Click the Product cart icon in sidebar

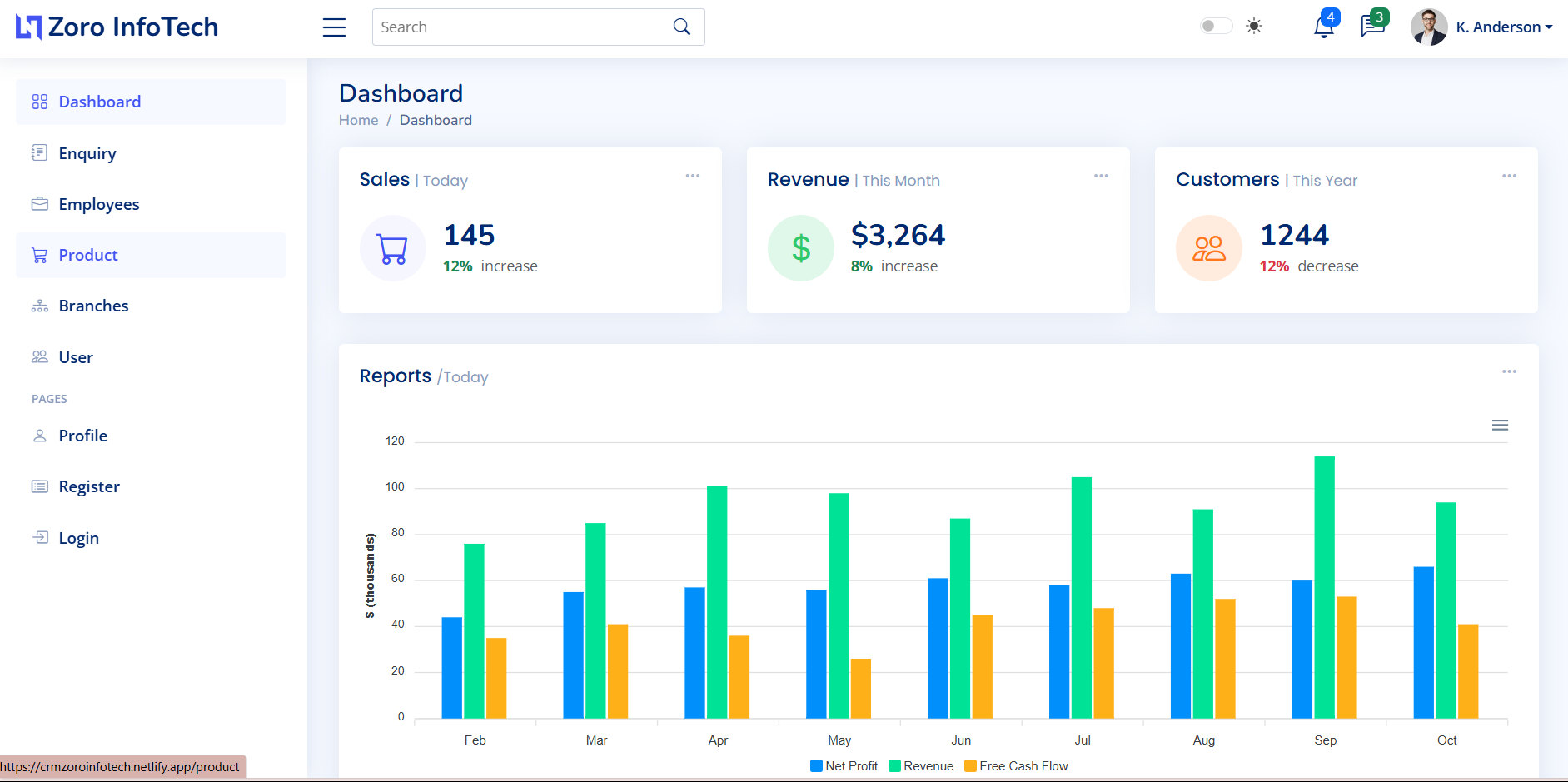pyautogui.click(x=39, y=255)
